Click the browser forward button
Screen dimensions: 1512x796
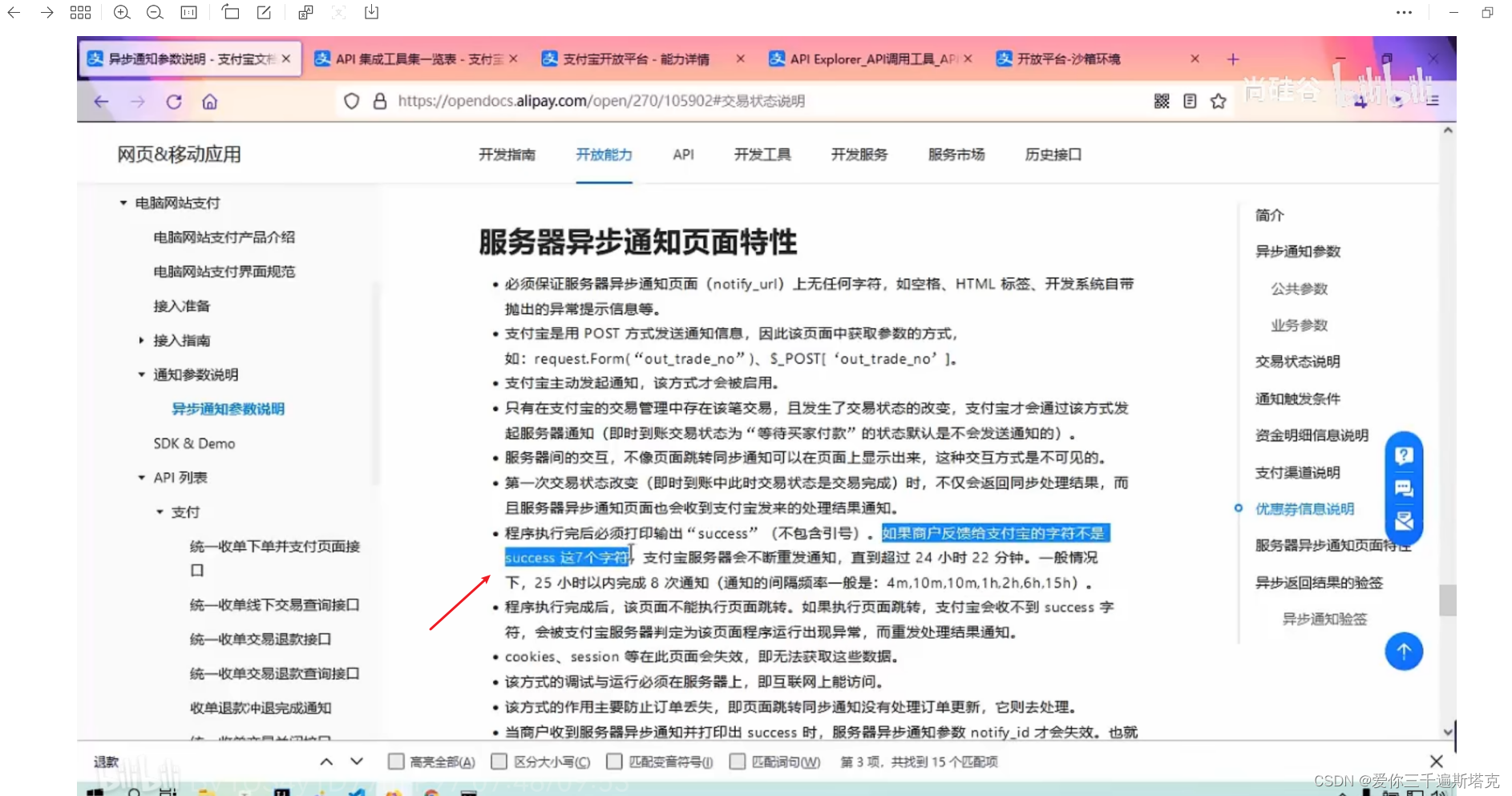(x=138, y=102)
